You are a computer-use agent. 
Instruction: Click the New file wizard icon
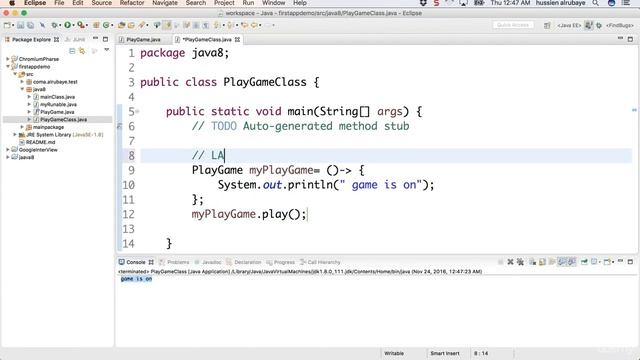[x=7, y=25]
